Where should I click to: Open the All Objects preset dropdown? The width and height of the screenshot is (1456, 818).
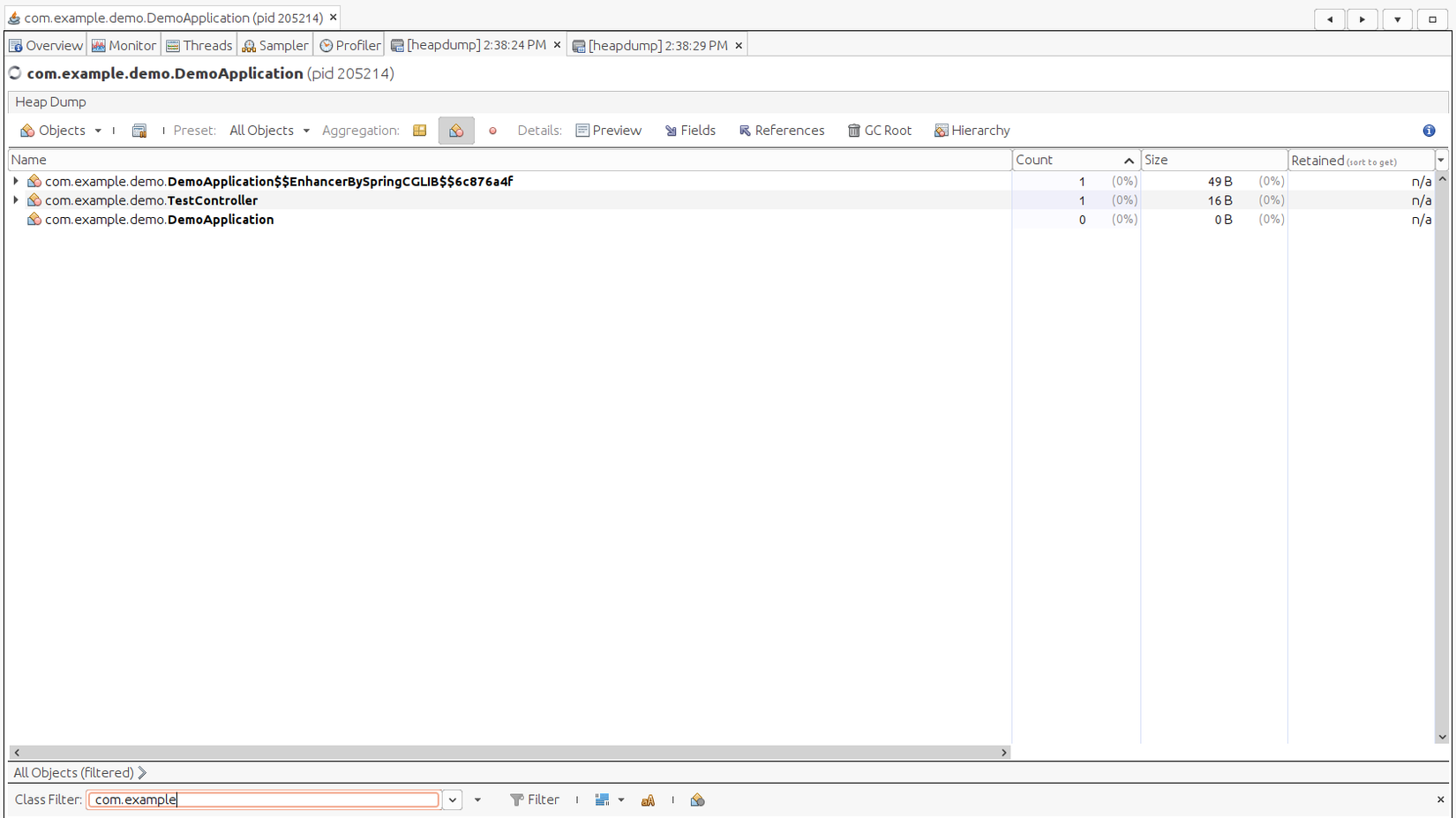click(x=269, y=131)
